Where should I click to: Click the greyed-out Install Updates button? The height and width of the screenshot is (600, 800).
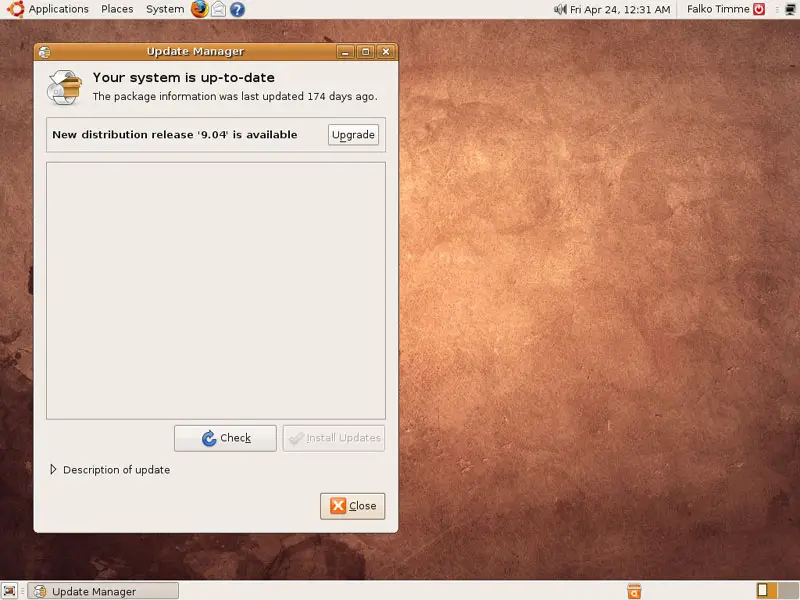click(x=334, y=438)
